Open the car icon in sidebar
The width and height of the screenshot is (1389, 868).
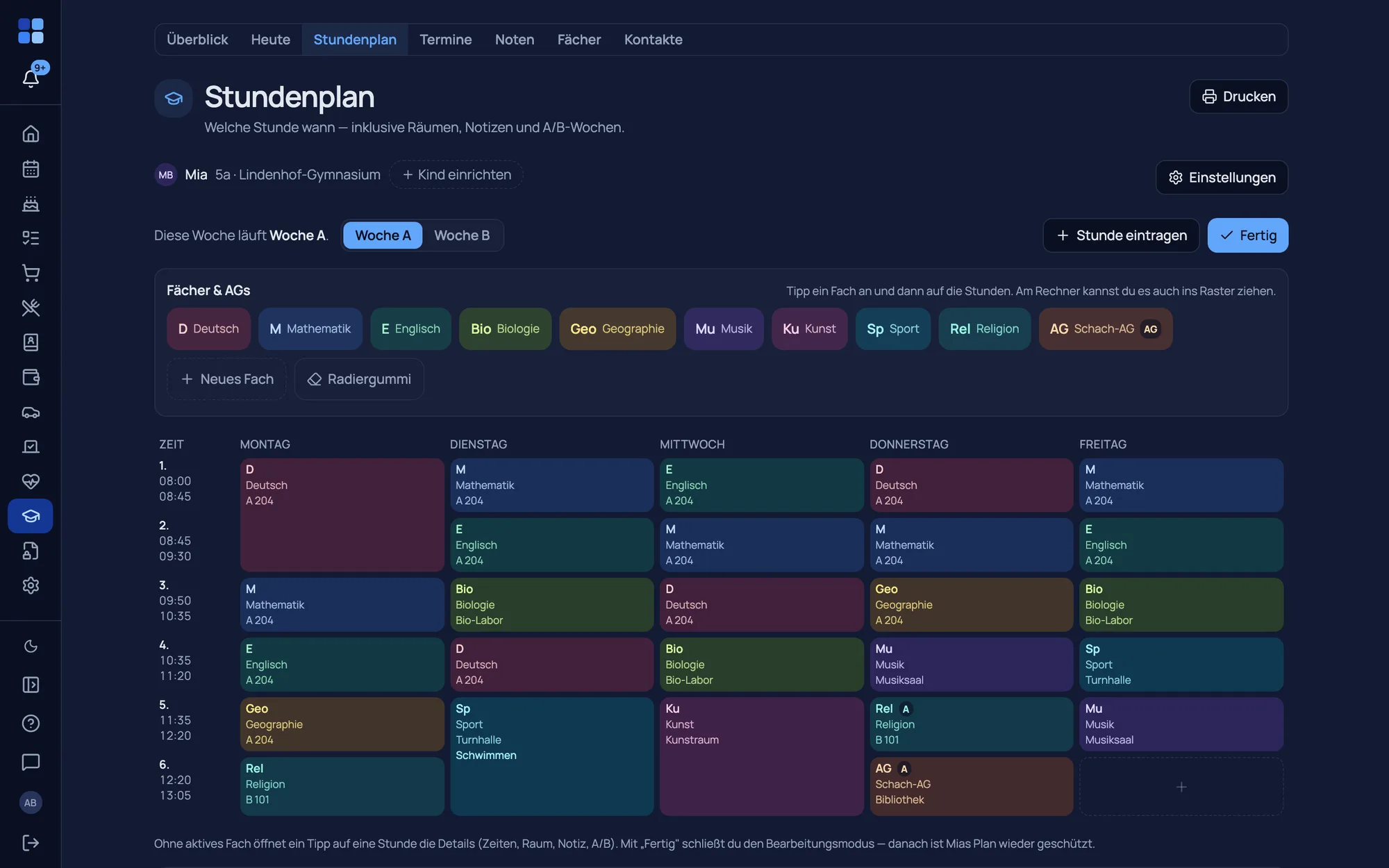(x=31, y=412)
